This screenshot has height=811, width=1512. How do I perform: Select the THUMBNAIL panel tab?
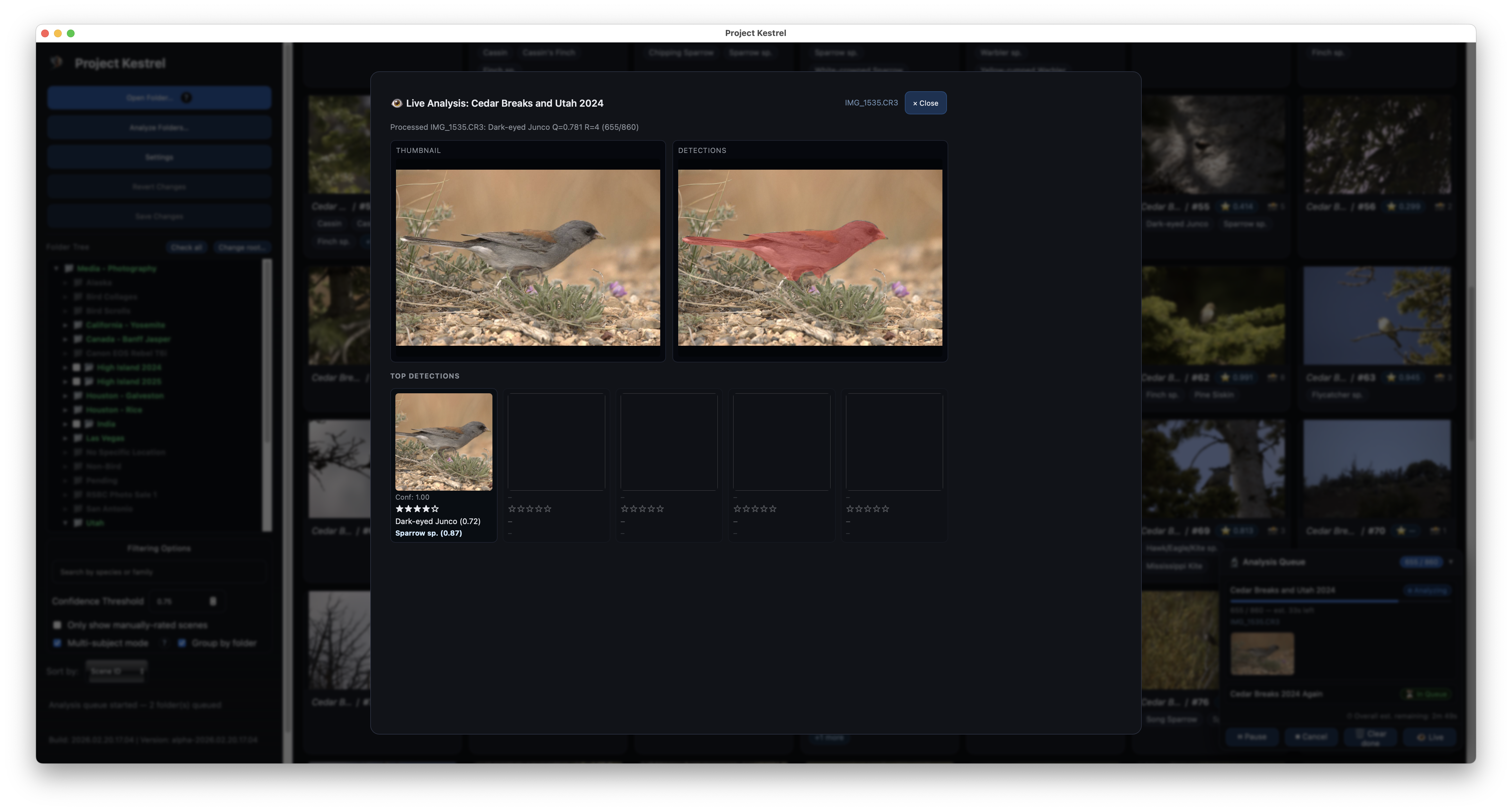click(419, 150)
